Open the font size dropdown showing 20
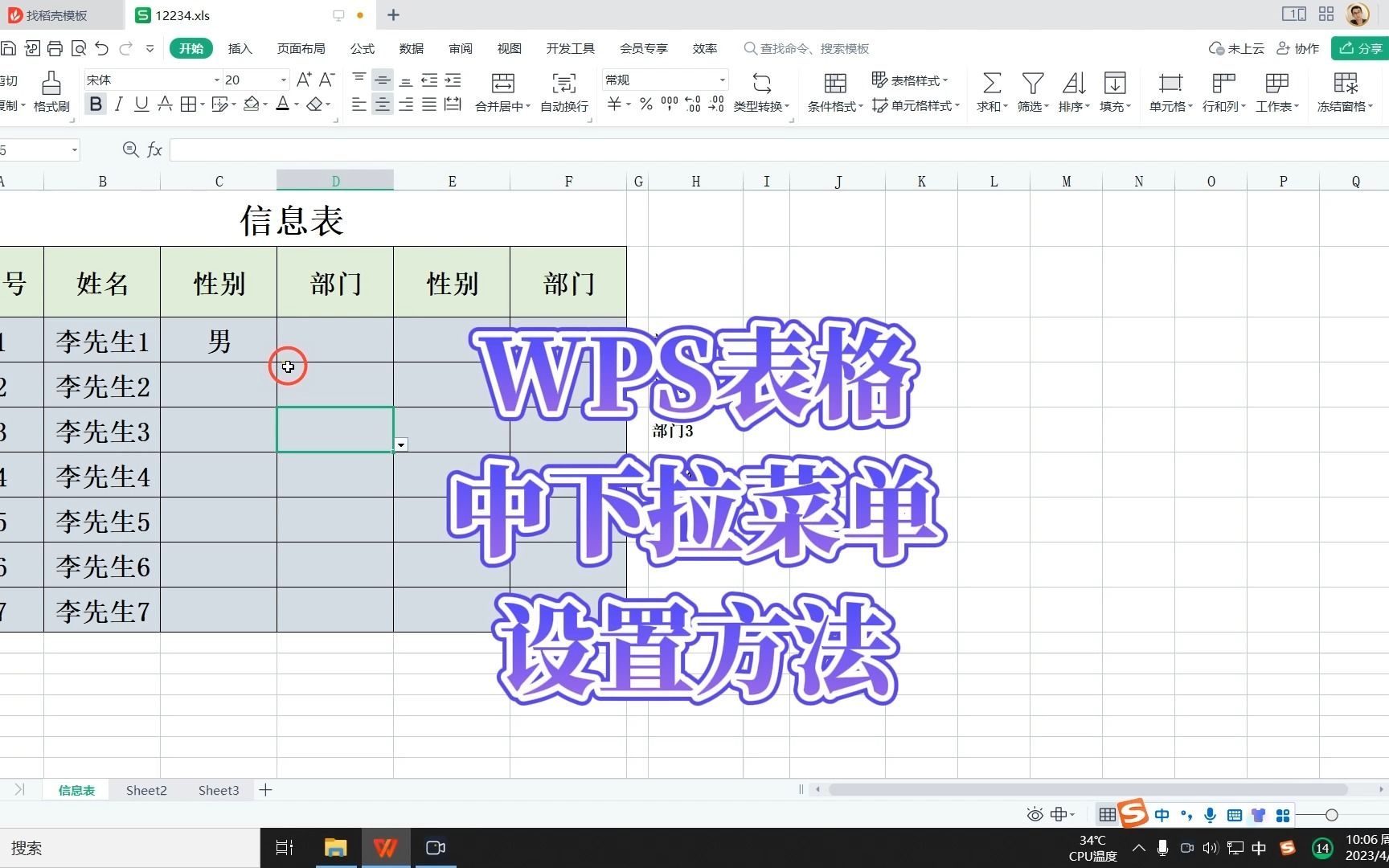Viewport: 1389px width, 868px height. tap(284, 80)
